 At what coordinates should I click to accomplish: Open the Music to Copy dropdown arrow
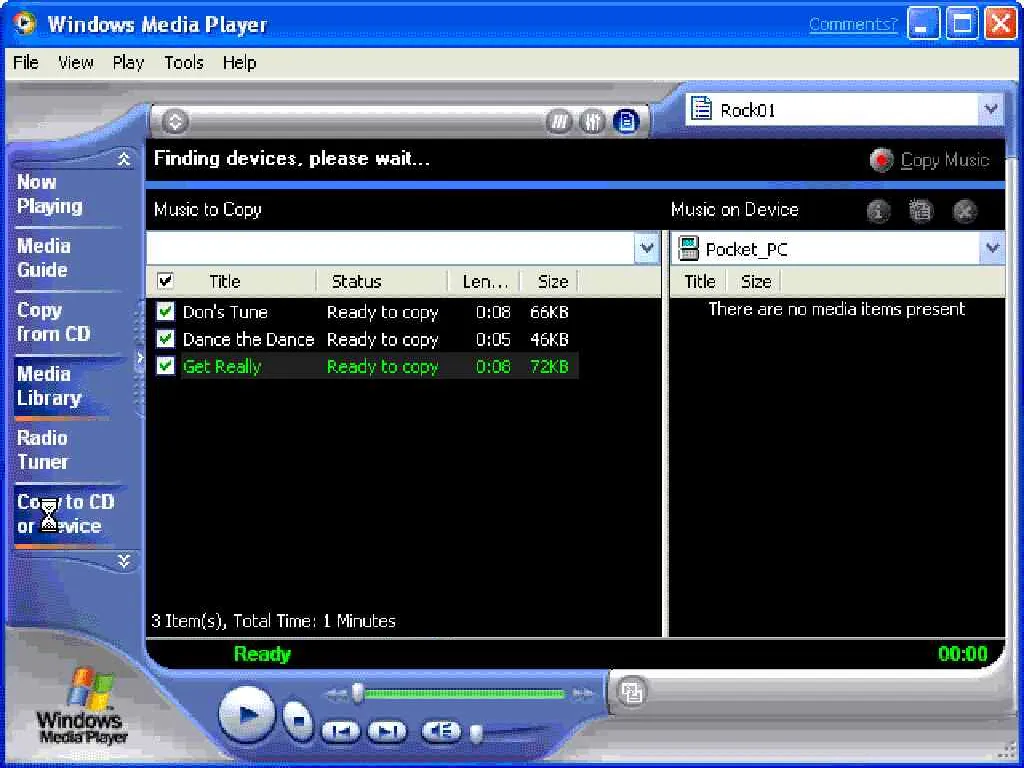pos(647,248)
